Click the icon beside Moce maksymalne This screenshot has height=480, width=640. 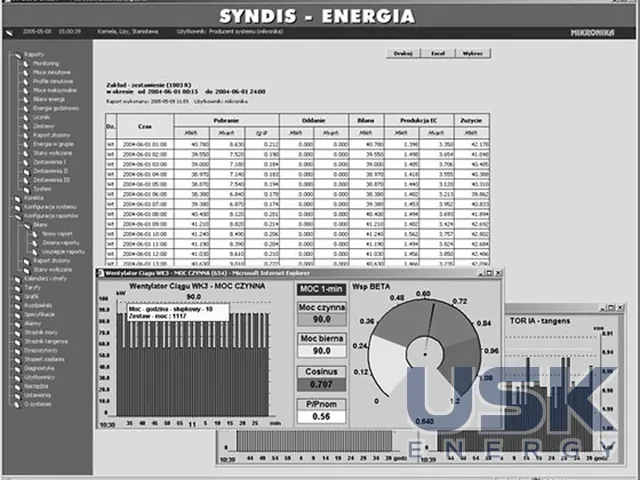click(x=26, y=91)
